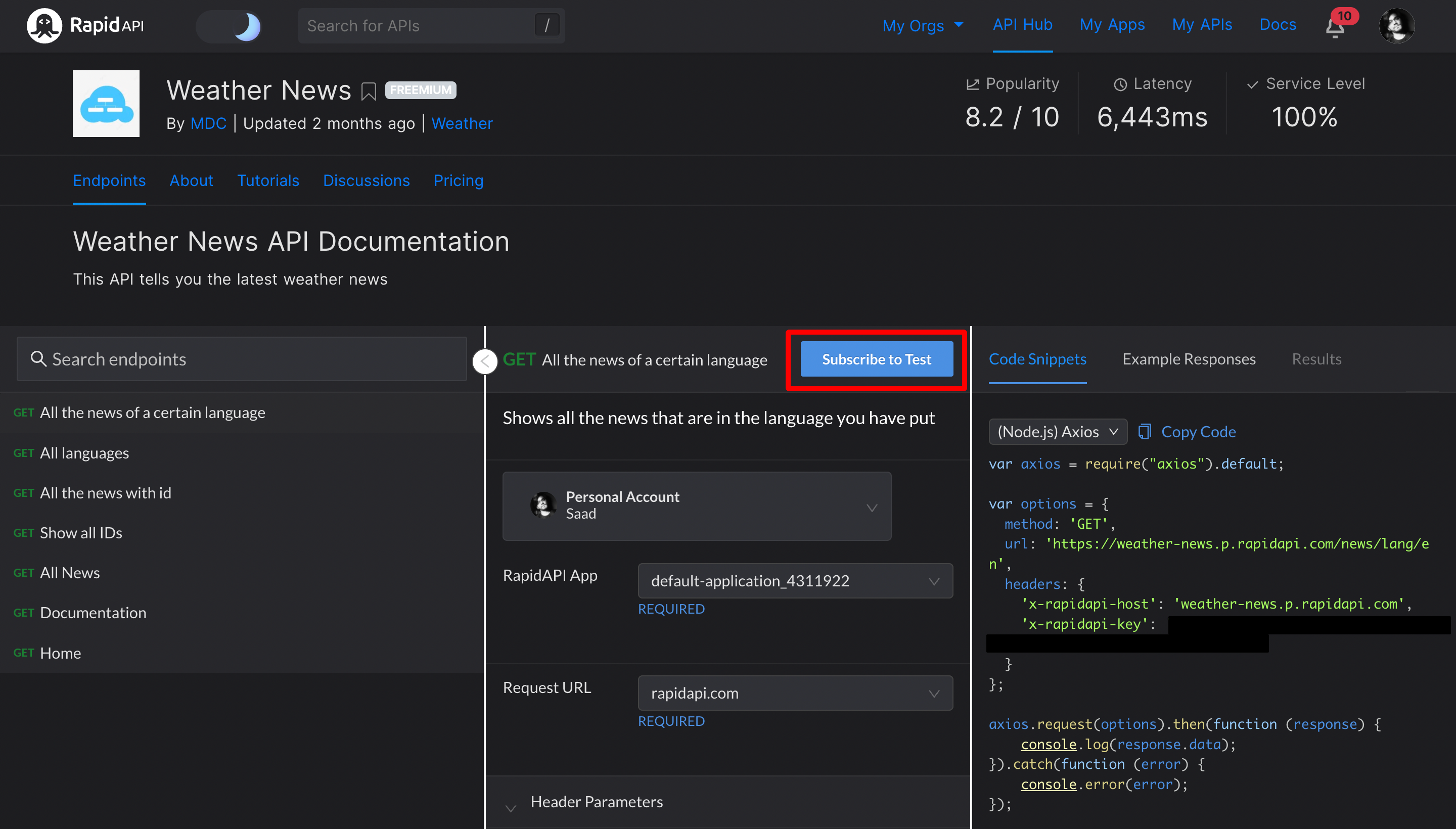
Task: Switch to the Pricing tab
Action: 458,180
